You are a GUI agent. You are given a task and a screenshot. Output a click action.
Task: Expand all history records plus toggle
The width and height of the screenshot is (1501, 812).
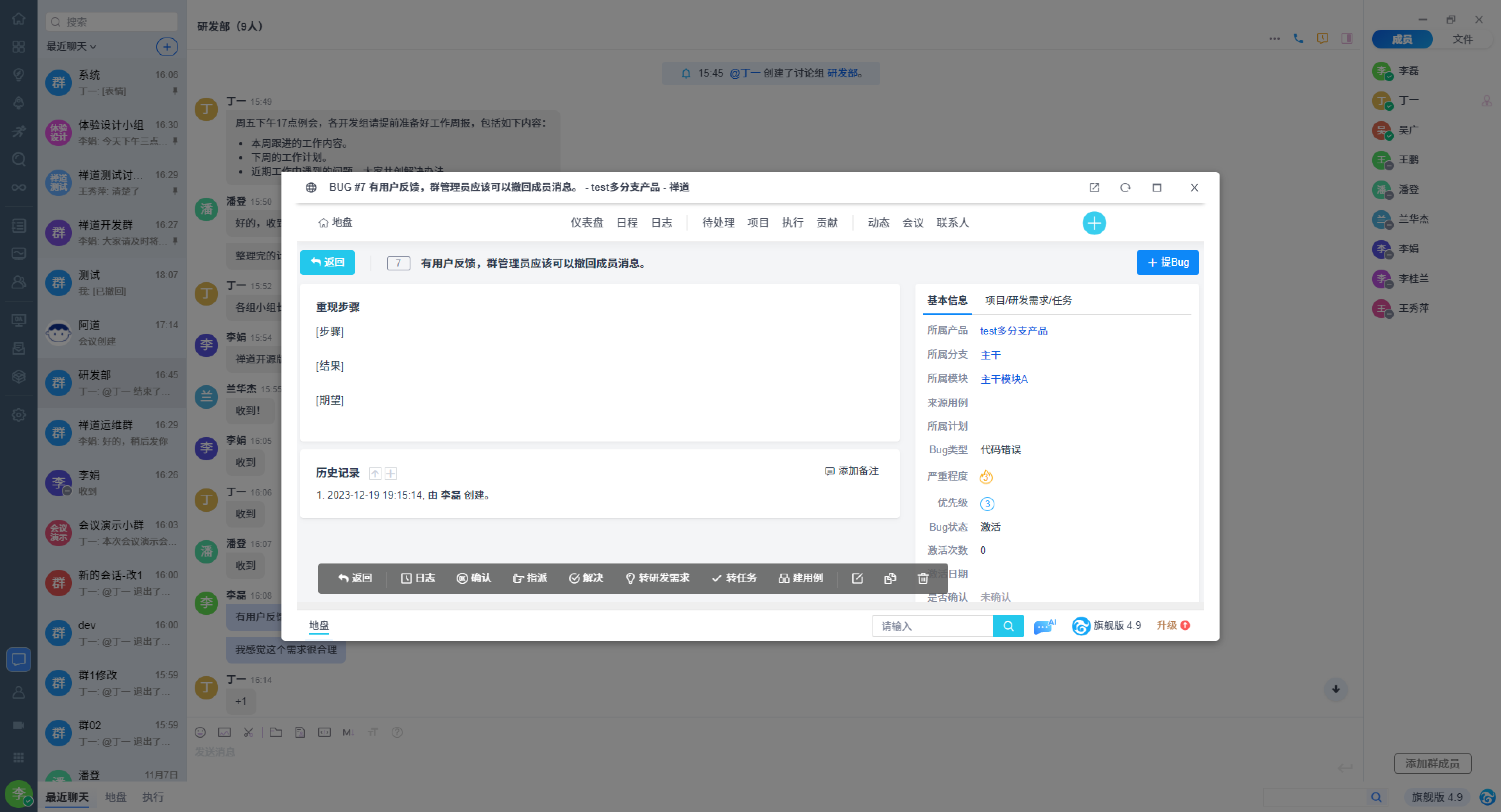[x=391, y=473]
